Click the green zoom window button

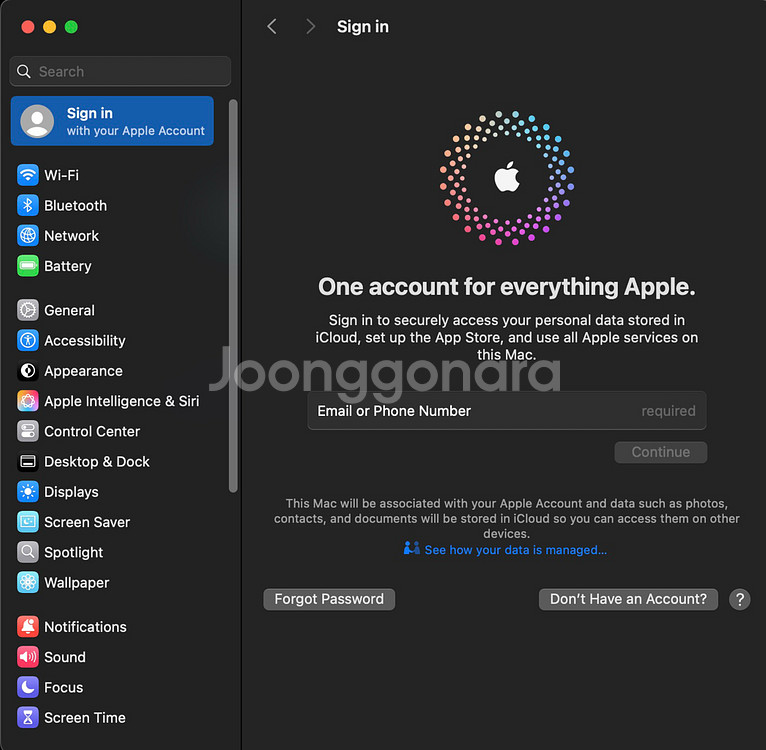[x=71, y=27]
